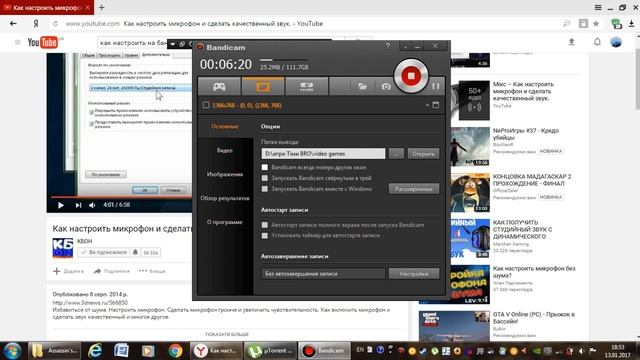The height and width of the screenshot is (360, 640).
Task: Click the Настройки button for auto-complete
Action: click(x=414, y=273)
